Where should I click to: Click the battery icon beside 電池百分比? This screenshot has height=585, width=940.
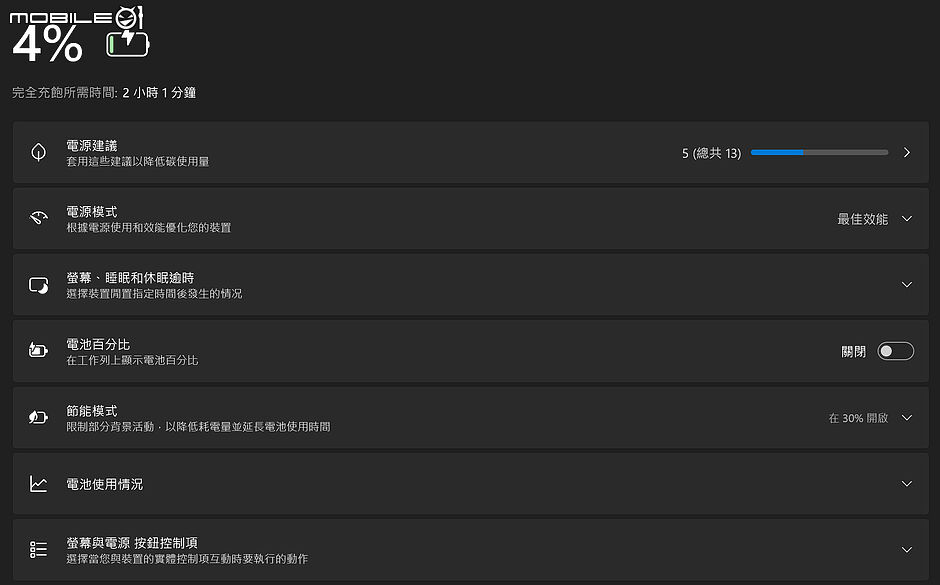coord(38,351)
